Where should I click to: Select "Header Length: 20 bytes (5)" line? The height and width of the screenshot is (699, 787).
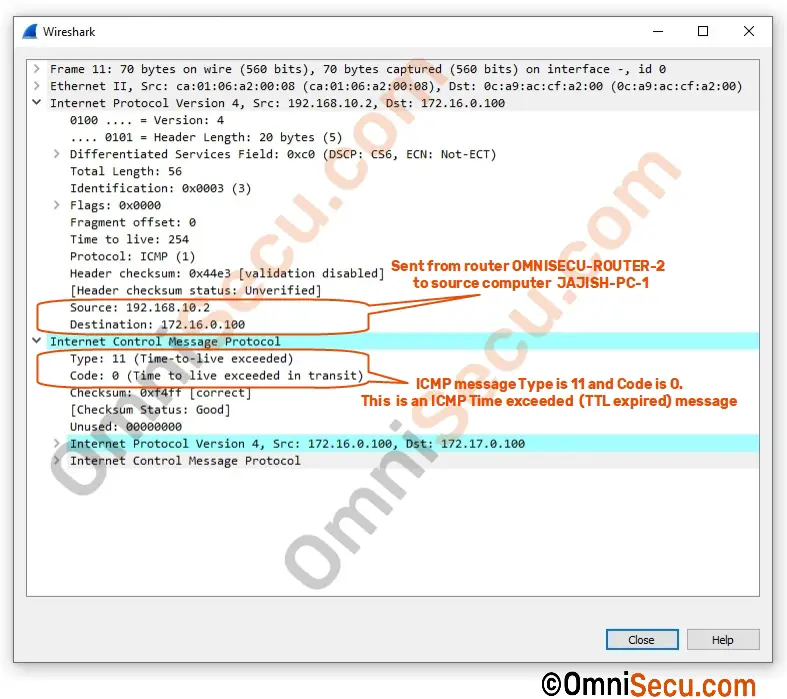206,137
